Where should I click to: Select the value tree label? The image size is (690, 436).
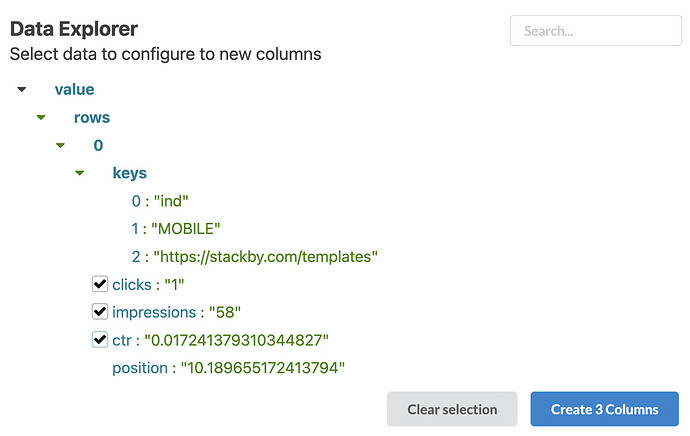pyautogui.click(x=74, y=90)
